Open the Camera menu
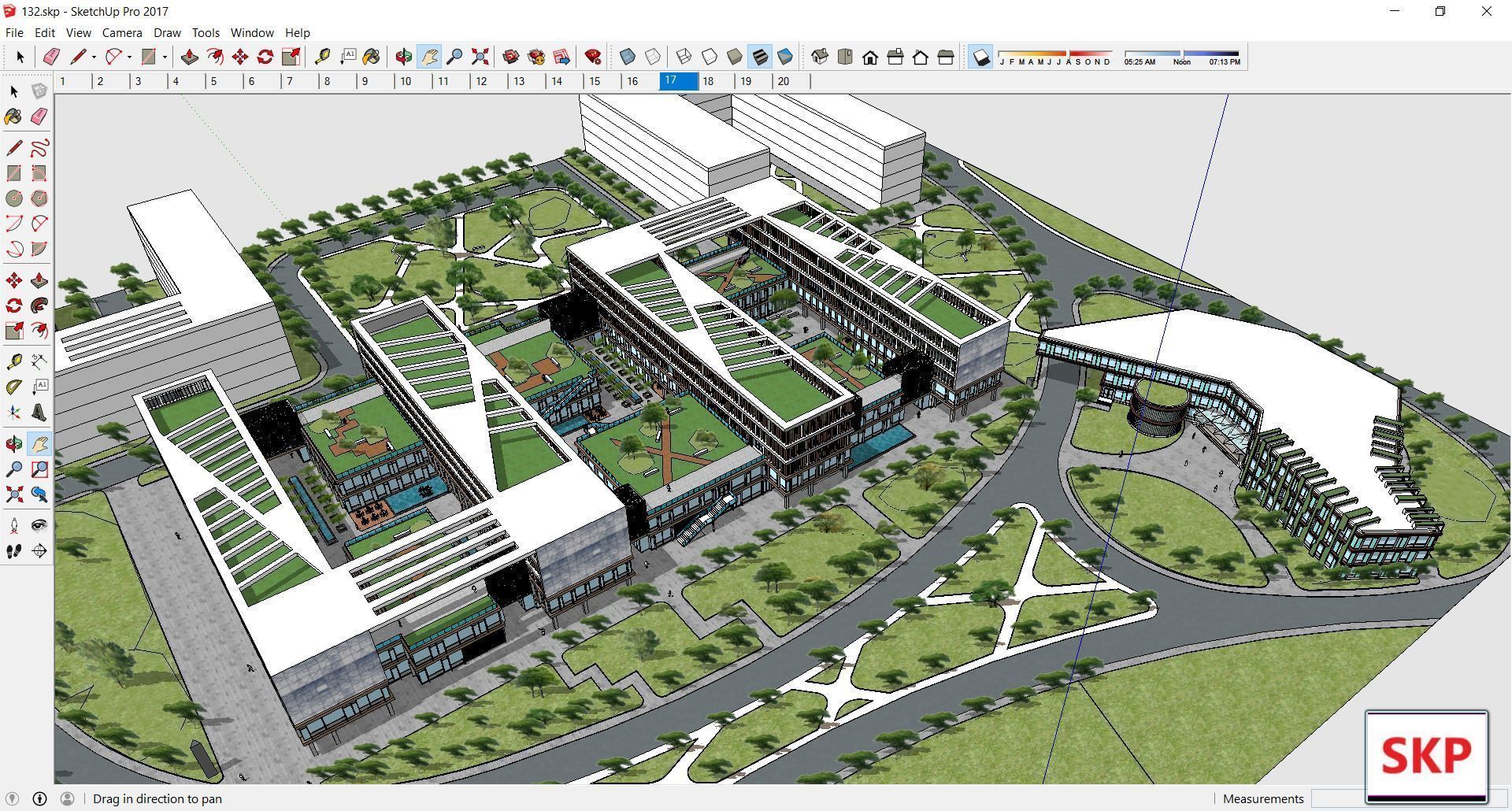This screenshot has height=811, width=1512. click(x=122, y=32)
